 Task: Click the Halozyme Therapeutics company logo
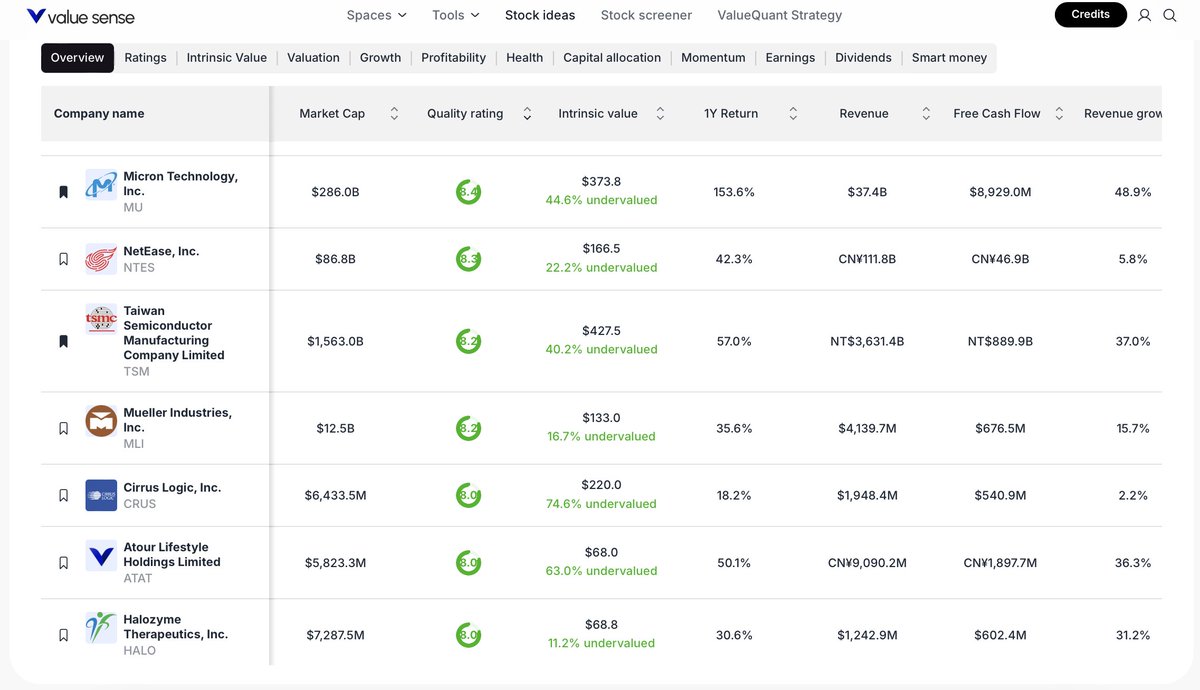click(101, 627)
